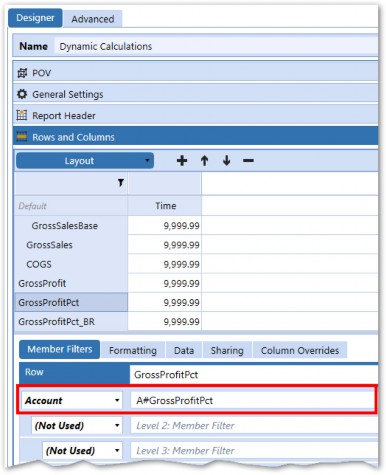Expand the General Settings section
Screen dimensions: 386x475
click(195, 94)
